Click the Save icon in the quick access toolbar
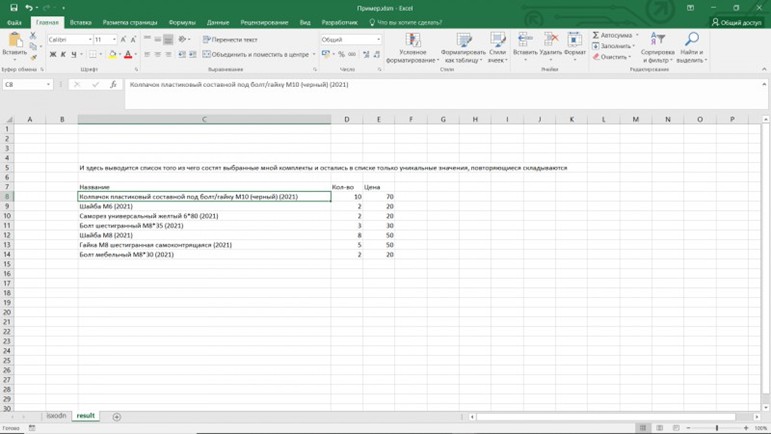 pyautogui.click(x=14, y=7)
